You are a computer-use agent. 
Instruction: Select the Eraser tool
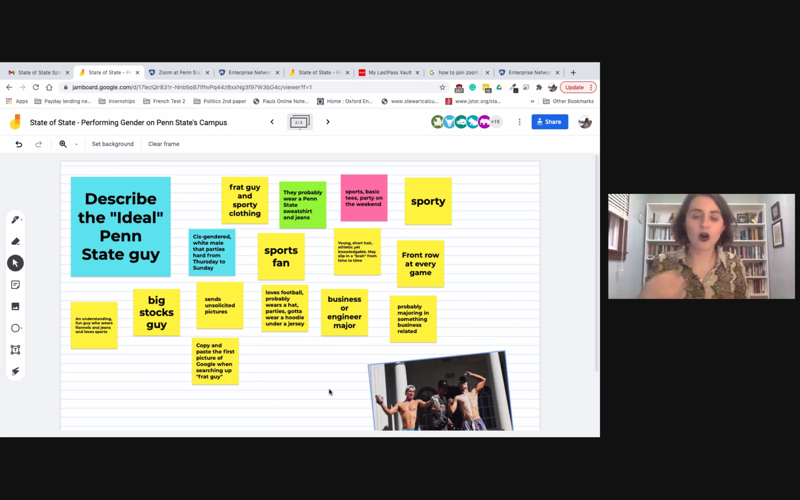(15, 241)
